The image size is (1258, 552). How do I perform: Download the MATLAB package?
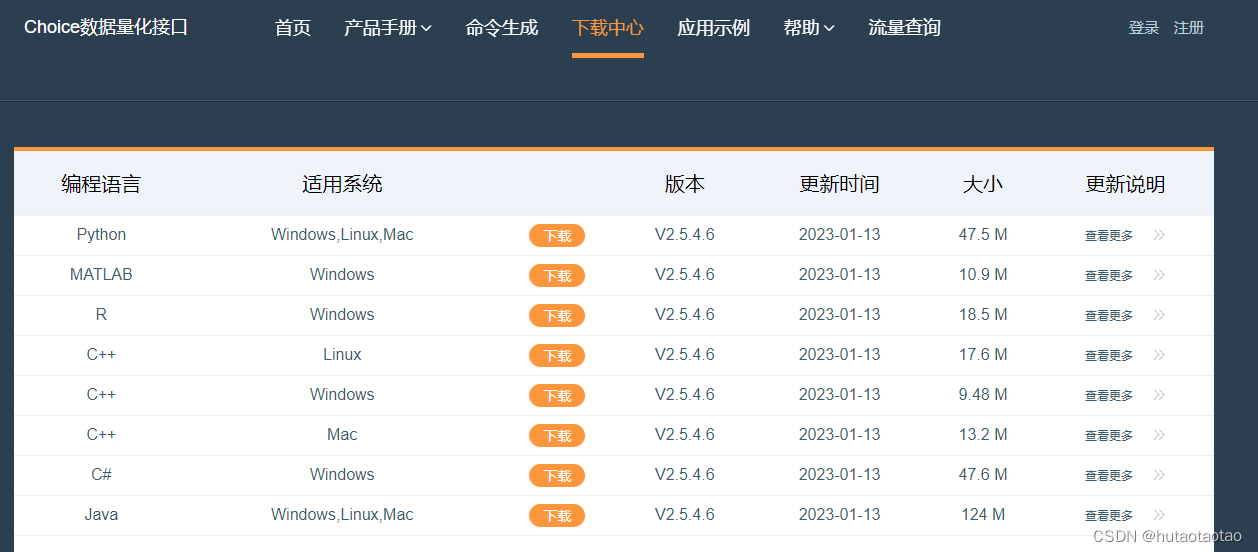click(x=557, y=276)
